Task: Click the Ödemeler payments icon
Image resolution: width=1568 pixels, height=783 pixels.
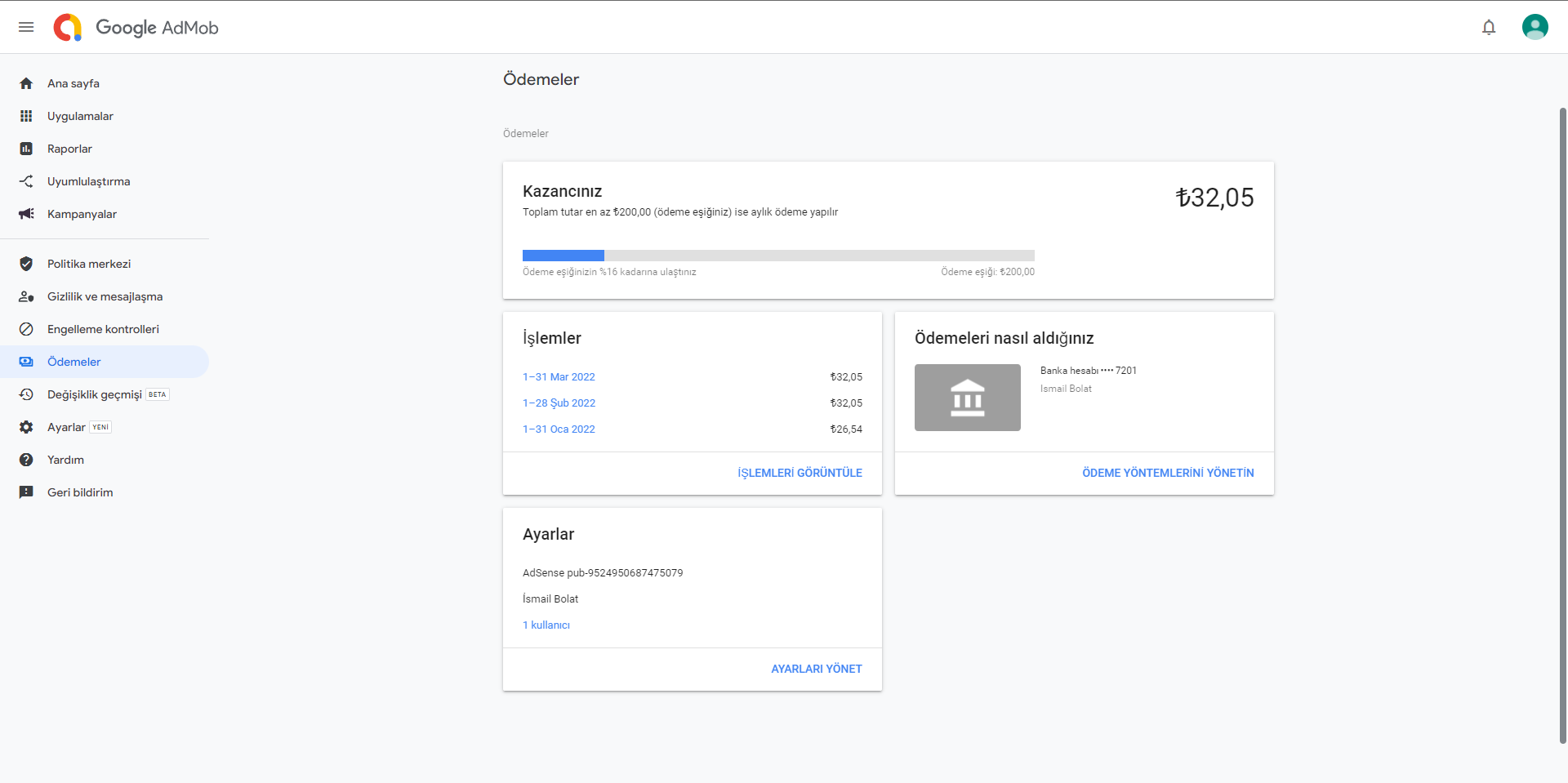Action: [x=26, y=362]
